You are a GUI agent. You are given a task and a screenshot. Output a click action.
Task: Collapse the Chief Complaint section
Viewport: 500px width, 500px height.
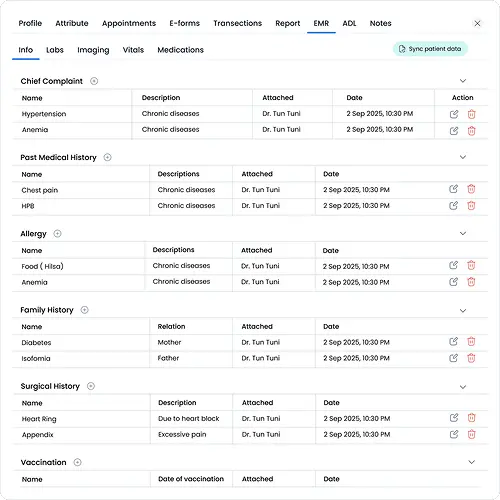coord(463,81)
